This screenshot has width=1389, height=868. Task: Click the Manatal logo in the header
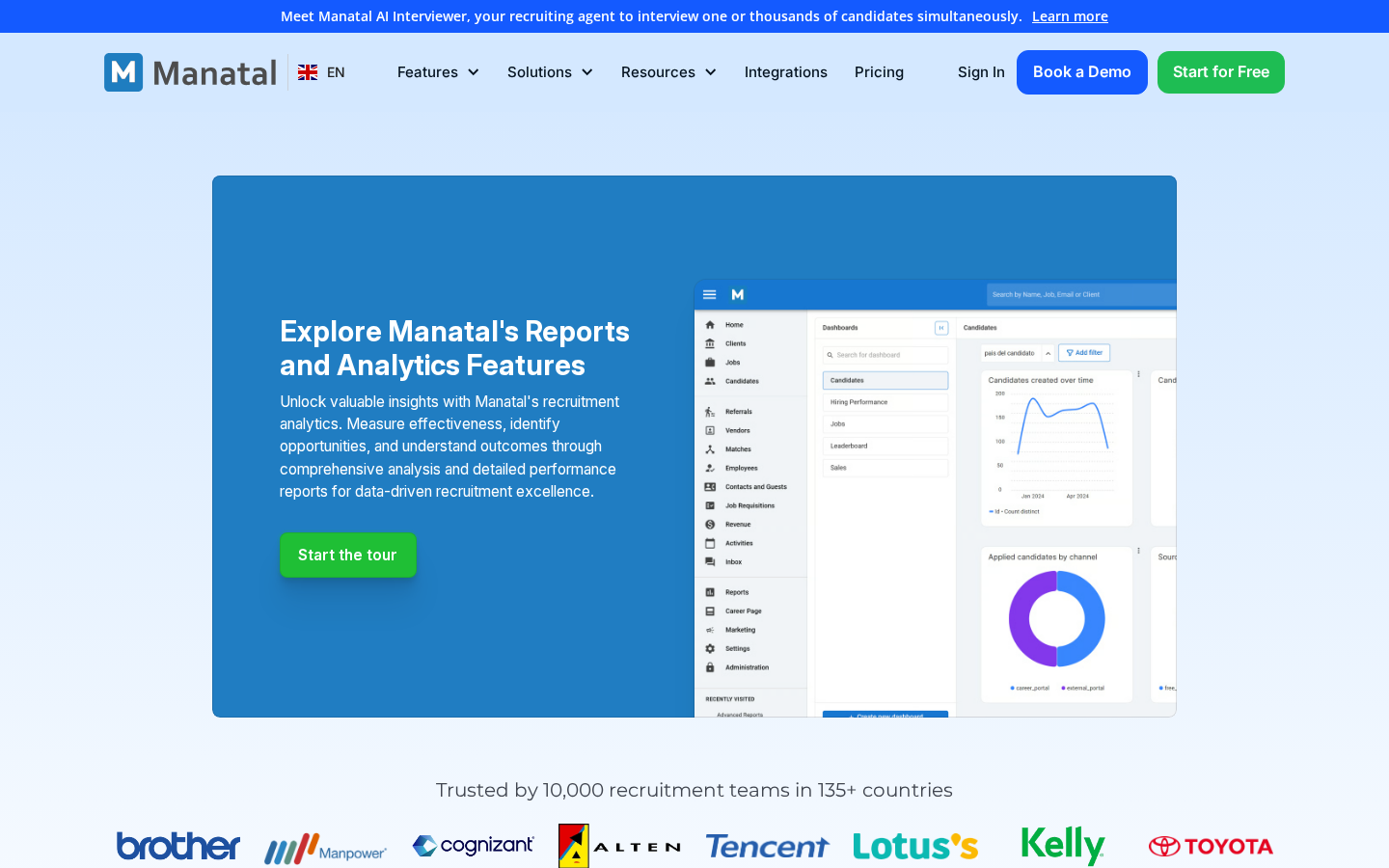[190, 72]
